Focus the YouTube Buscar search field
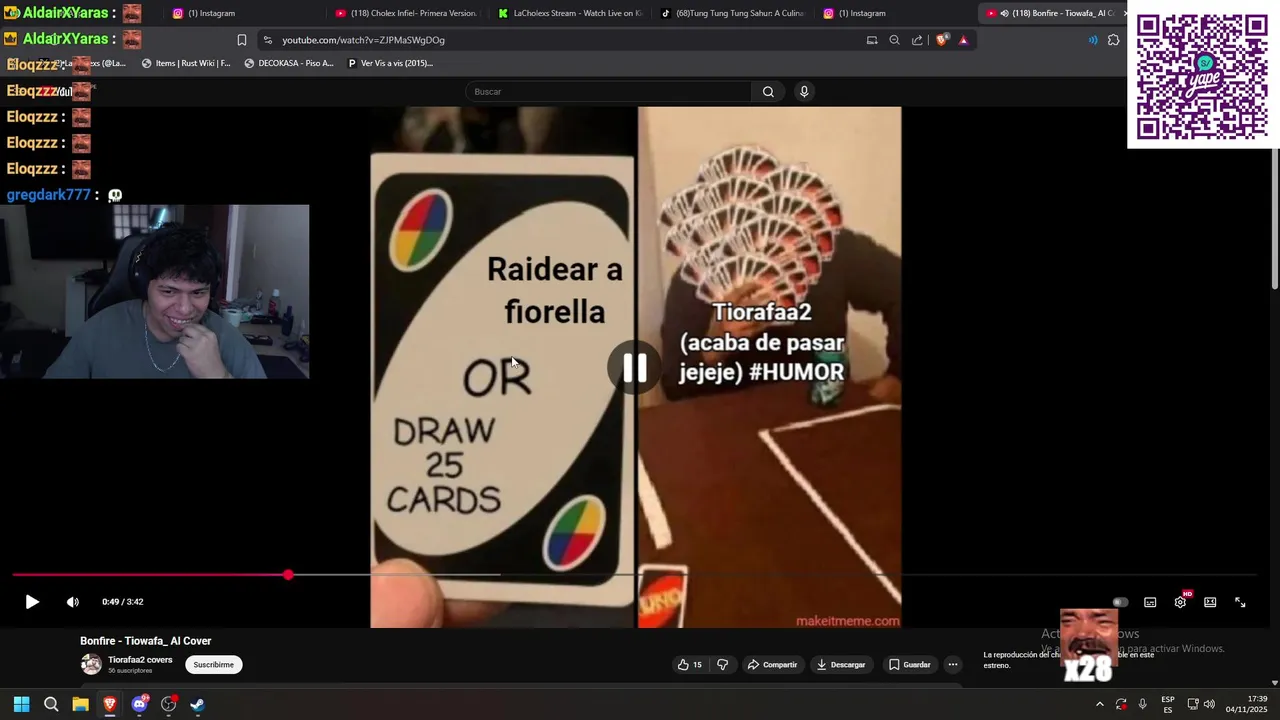The image size is (1280, 720). [608, 92]
